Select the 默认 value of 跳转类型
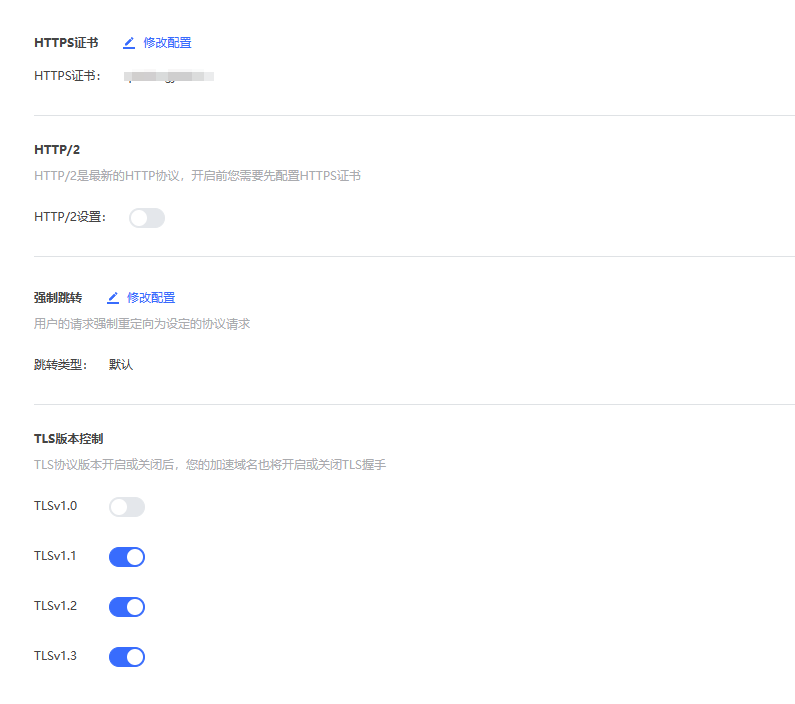 point(121,365)
